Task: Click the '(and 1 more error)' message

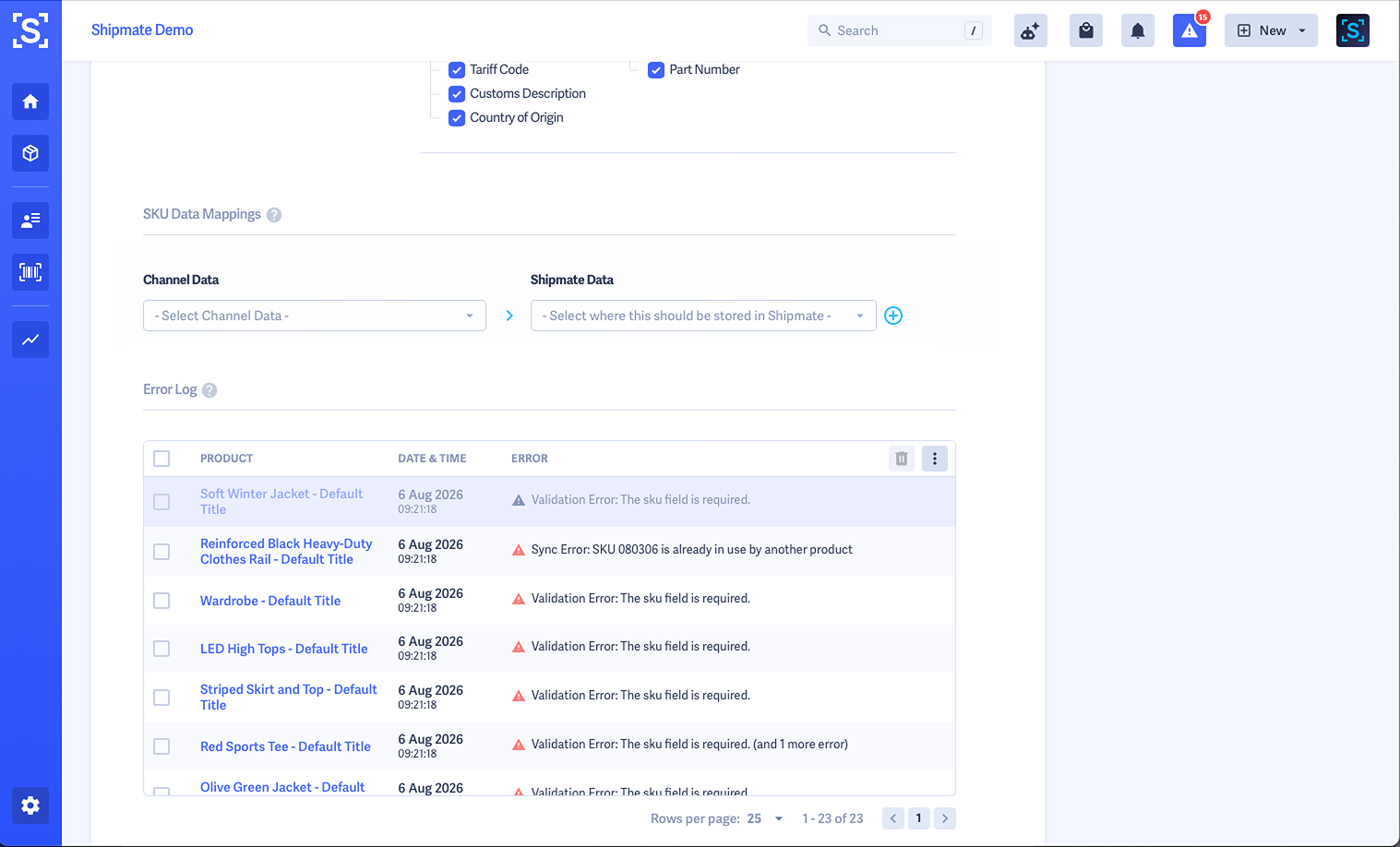Action: [801, 745]
